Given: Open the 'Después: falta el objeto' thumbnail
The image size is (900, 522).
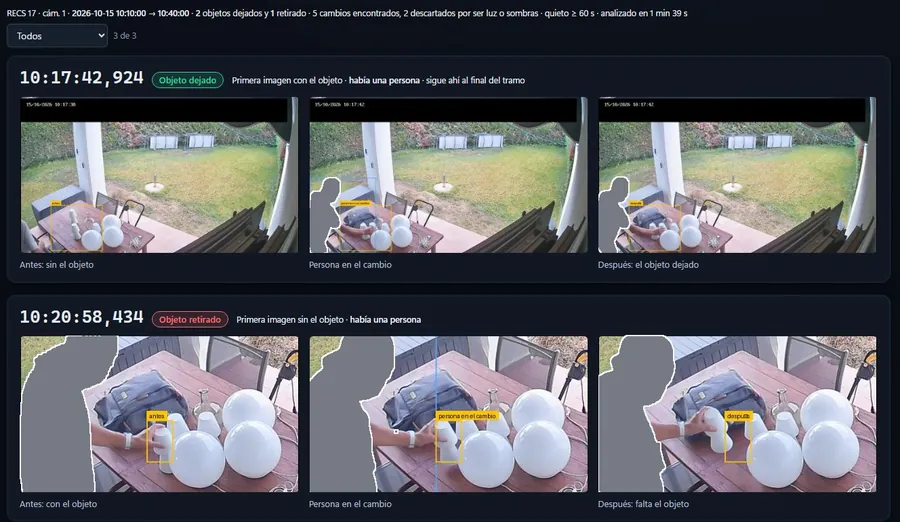Looking at the screenshot, I should point(737,414).
